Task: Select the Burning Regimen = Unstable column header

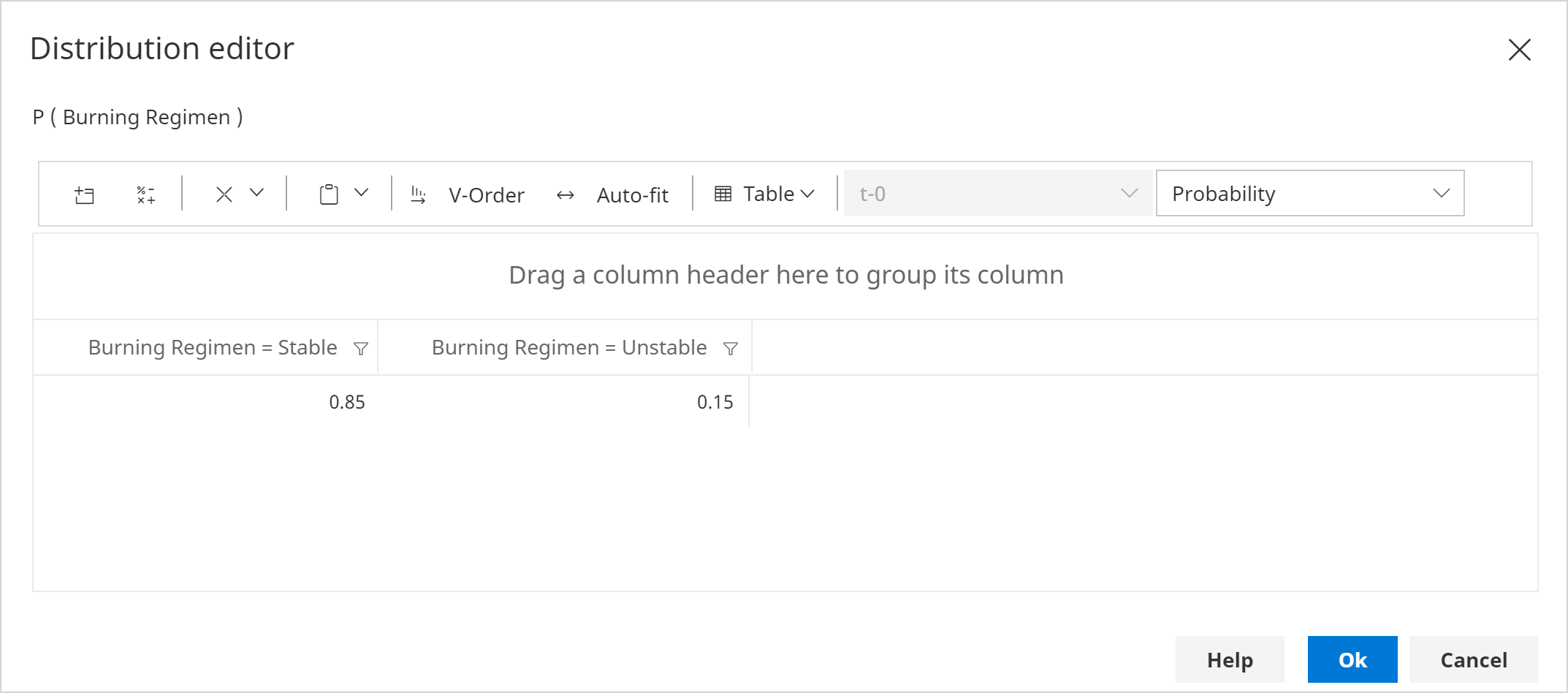Action: (568, 348)
